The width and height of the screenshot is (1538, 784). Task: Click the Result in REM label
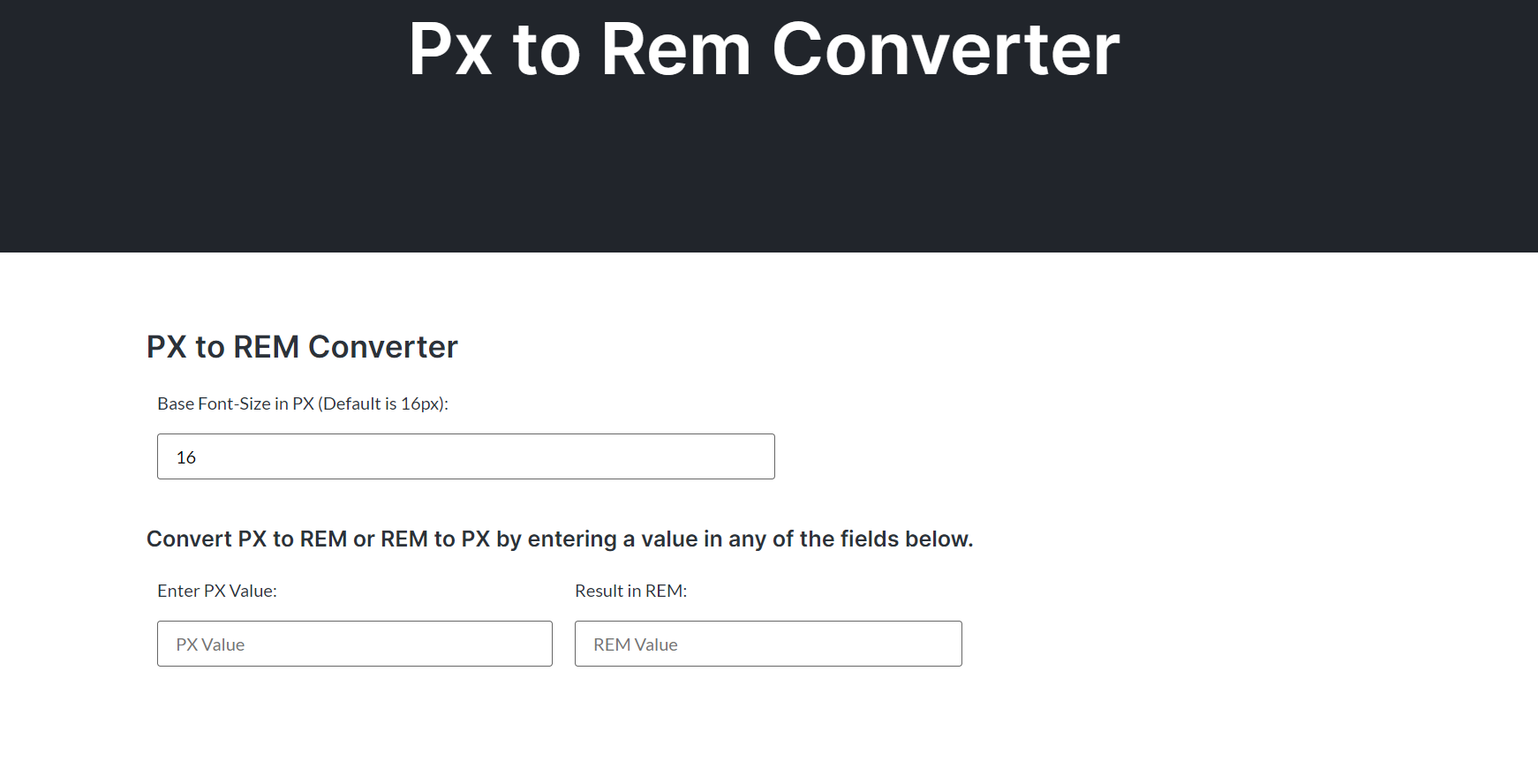632,591
